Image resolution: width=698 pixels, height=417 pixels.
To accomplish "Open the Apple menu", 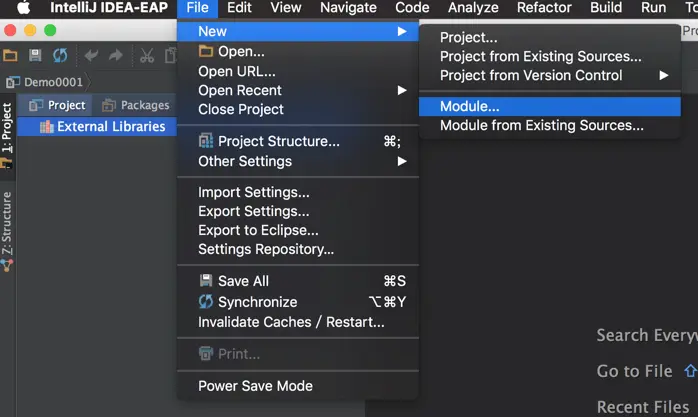I will tap(24, 8).
